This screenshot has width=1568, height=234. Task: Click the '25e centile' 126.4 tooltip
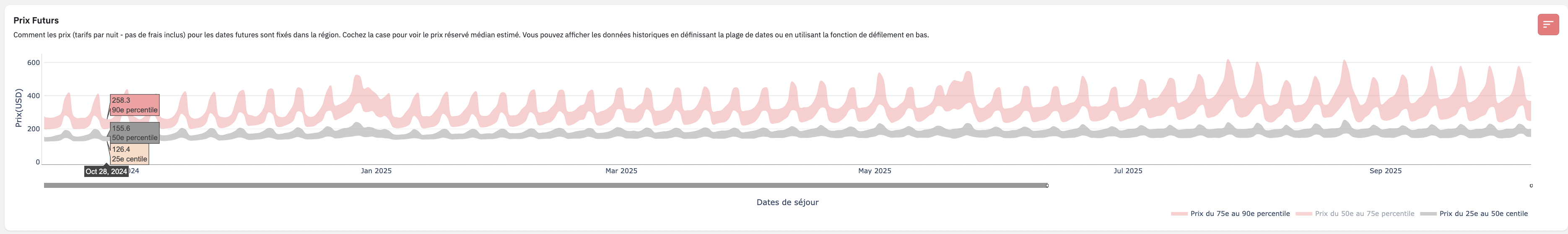click(129, 154)
